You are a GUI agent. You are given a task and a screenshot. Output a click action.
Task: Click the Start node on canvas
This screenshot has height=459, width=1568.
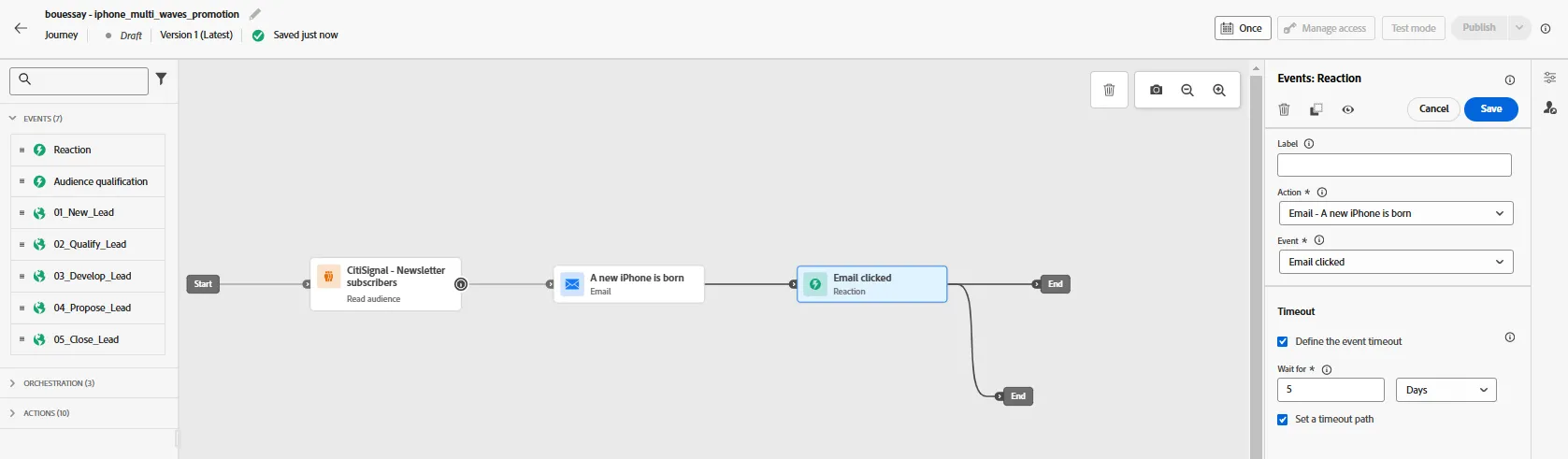pos(203,284)
